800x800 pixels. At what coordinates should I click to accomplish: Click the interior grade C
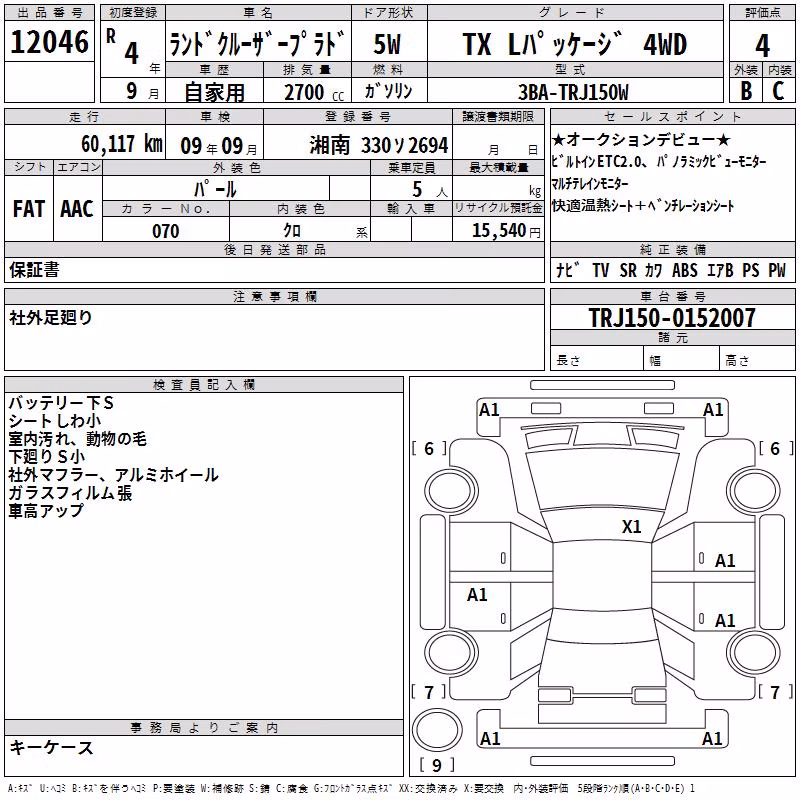tap(778, 91)
